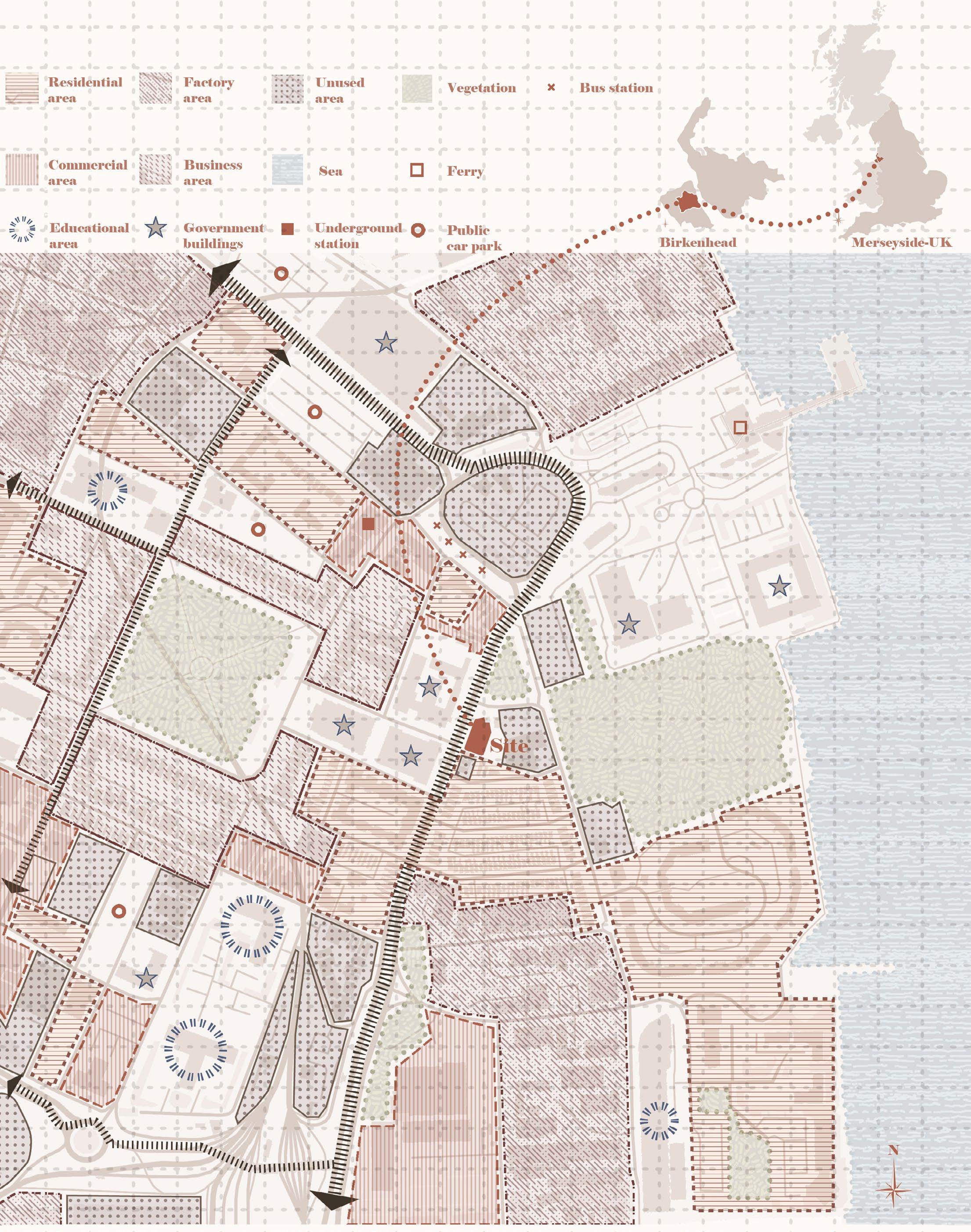Click the government star inside square waterfront building
This screenshot has height=1232, width=971.
(779, 585)
